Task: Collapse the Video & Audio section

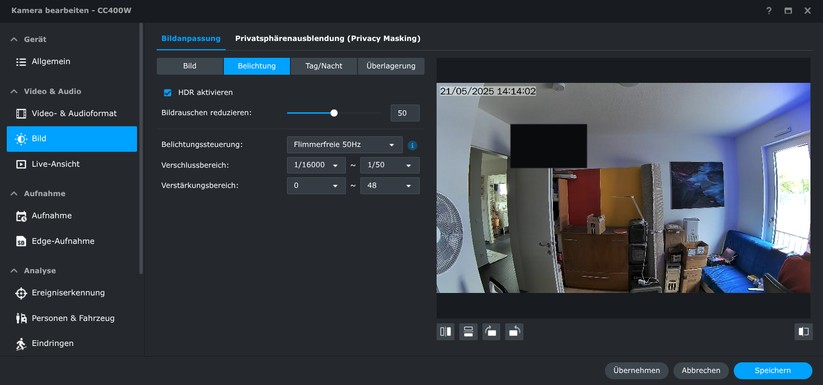Action: [x=14, y=91]
